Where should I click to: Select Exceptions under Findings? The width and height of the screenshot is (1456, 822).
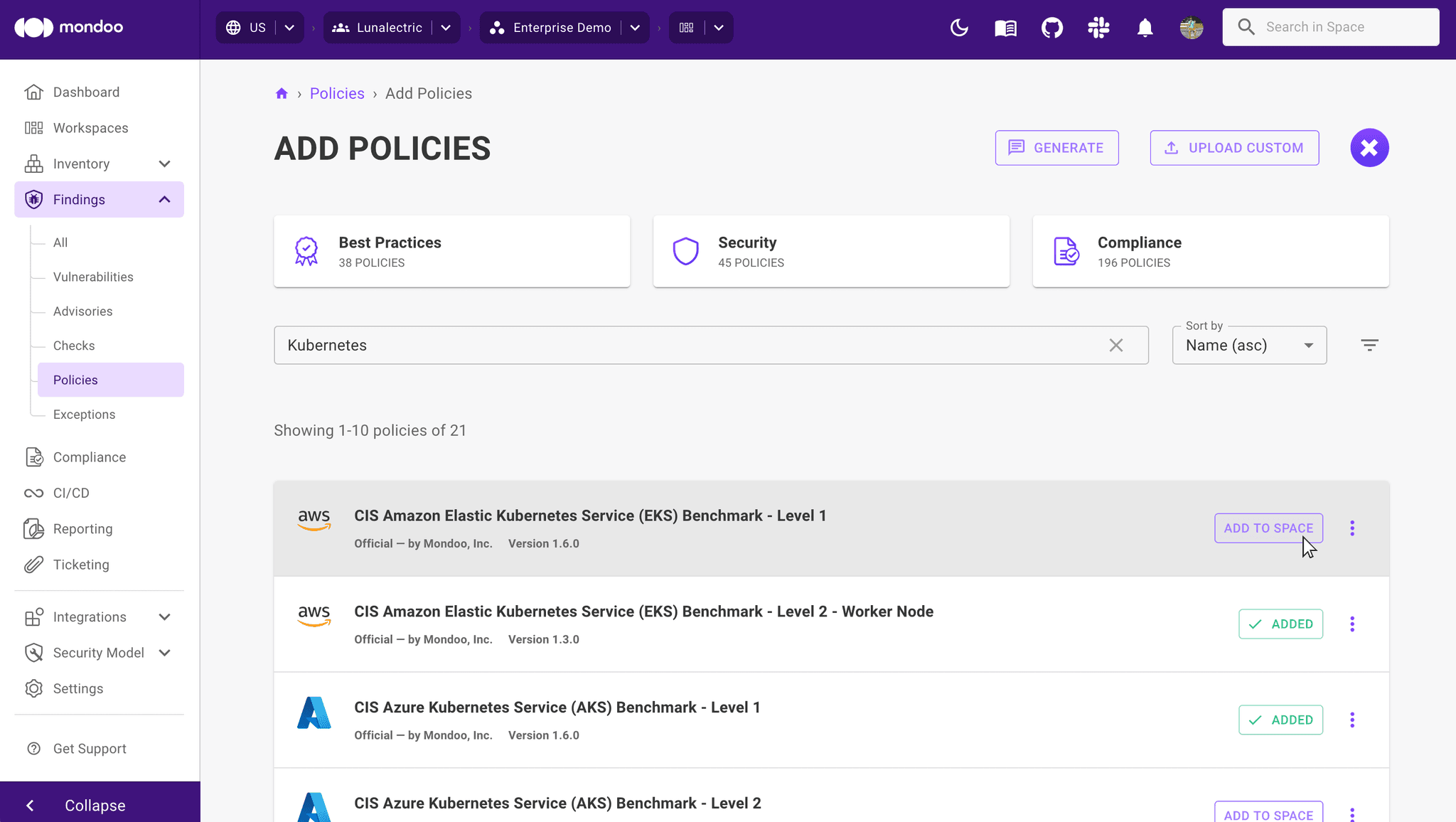(84, 414)
